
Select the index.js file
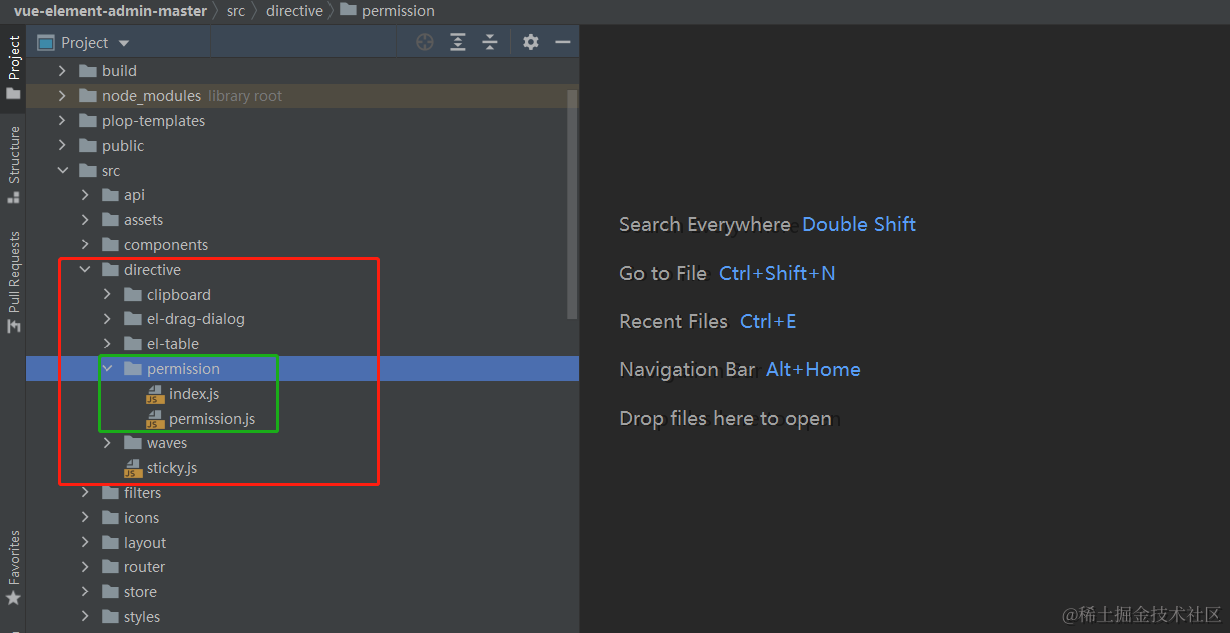[194, 394]
